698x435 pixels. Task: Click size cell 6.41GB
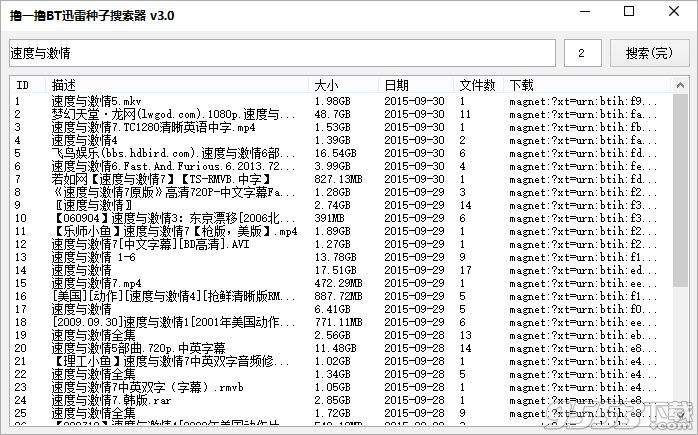[x=333, y=309]
